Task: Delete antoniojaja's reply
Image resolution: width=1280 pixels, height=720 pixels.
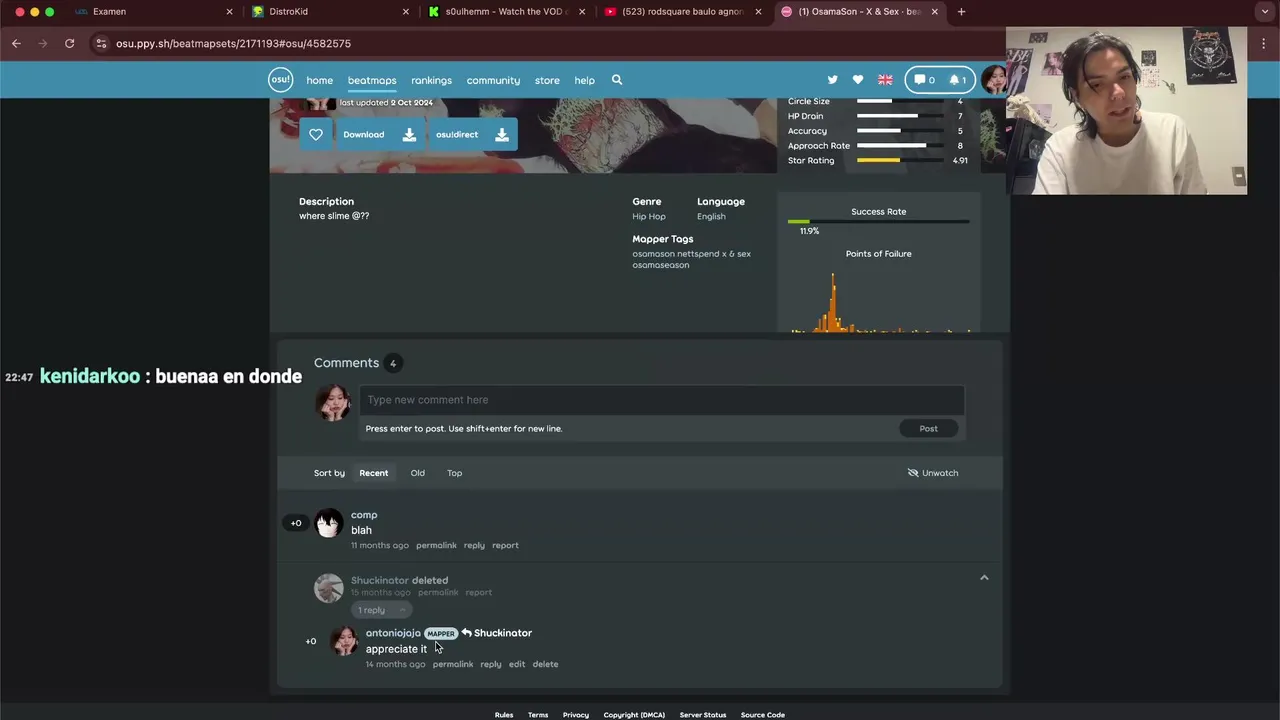Action: click(545, 664)
